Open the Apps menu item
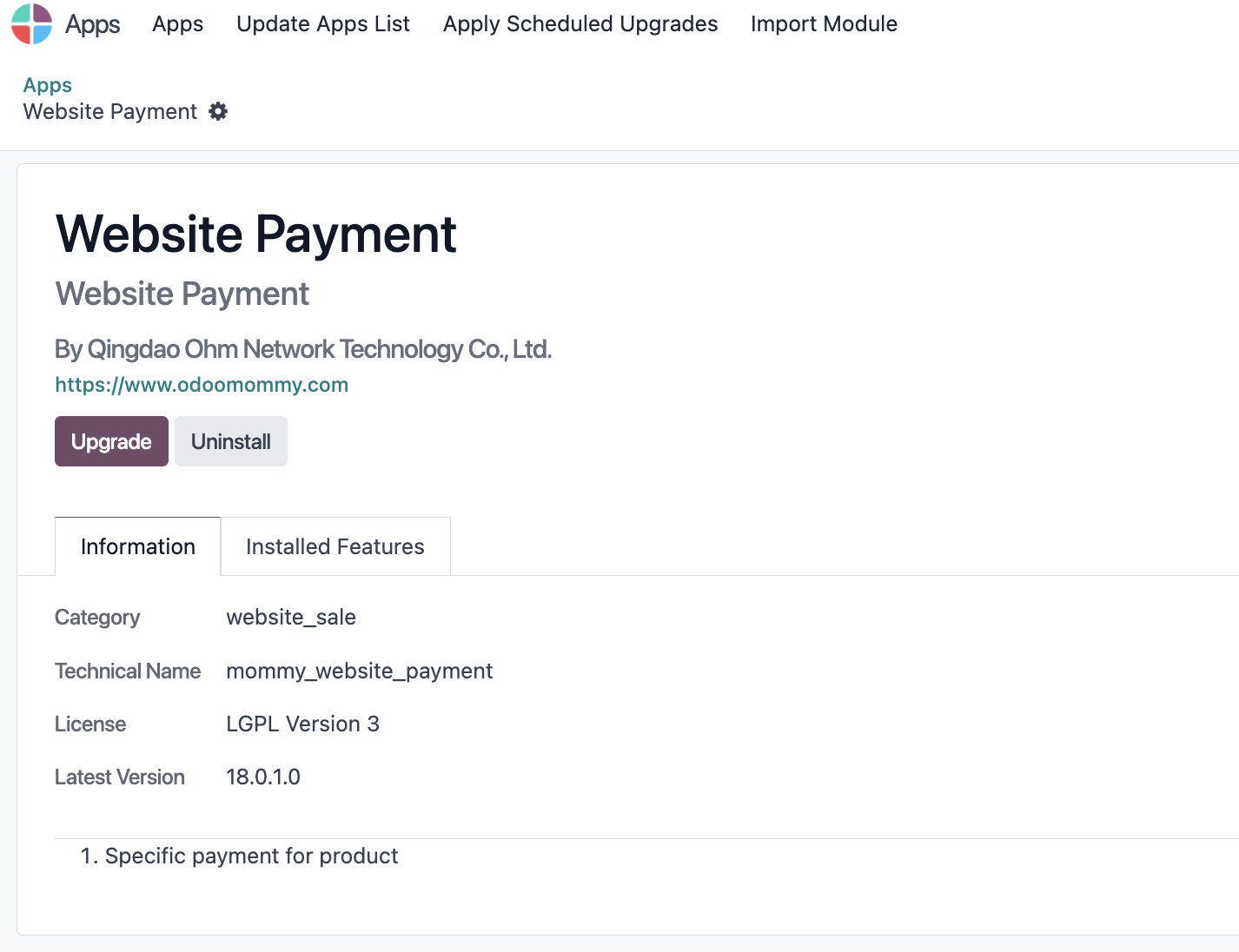The image size is (1239, 952). [x=177, y=23]
